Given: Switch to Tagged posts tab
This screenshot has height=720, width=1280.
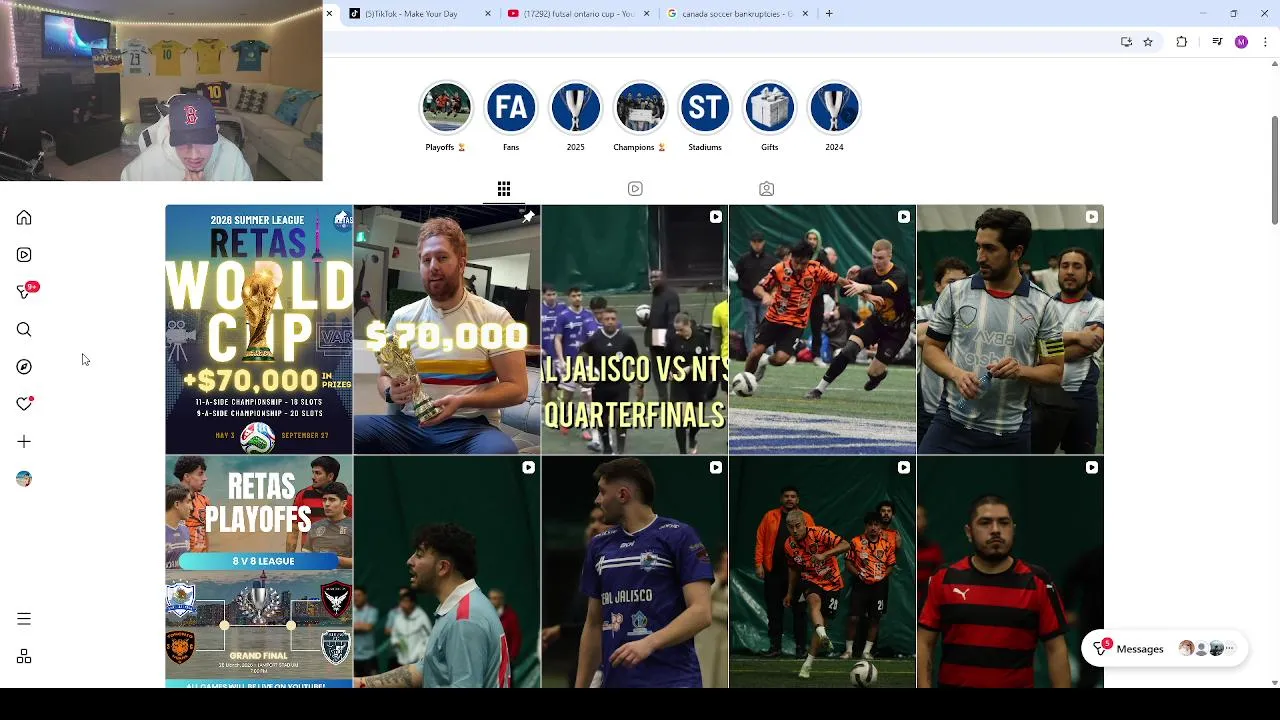Looking at the screenshot, I should (766, 189).
